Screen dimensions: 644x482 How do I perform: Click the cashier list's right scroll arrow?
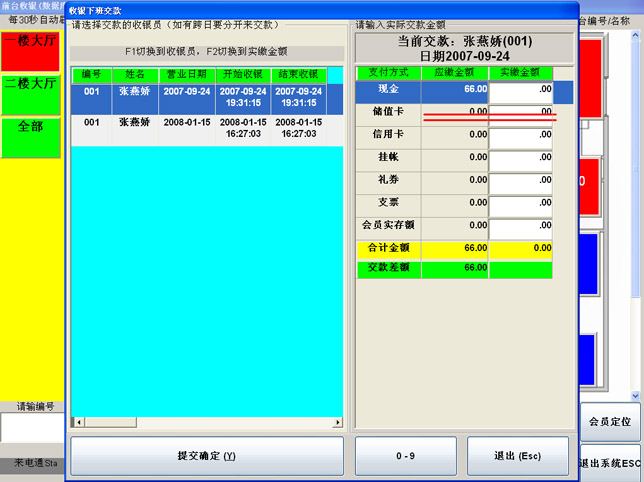(x=336, y=422)
